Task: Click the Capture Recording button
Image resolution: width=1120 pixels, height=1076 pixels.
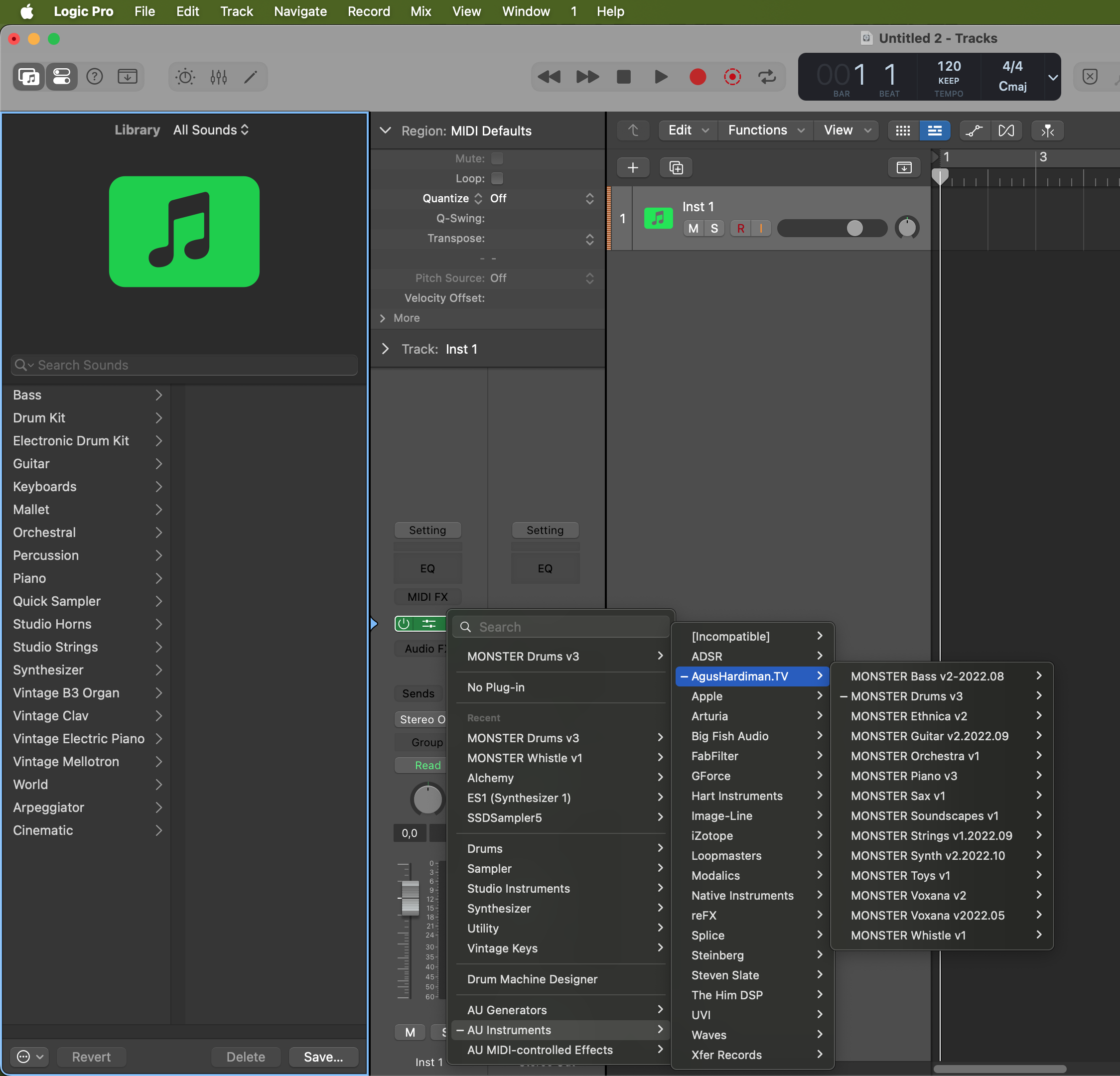Action: [732, 77]
